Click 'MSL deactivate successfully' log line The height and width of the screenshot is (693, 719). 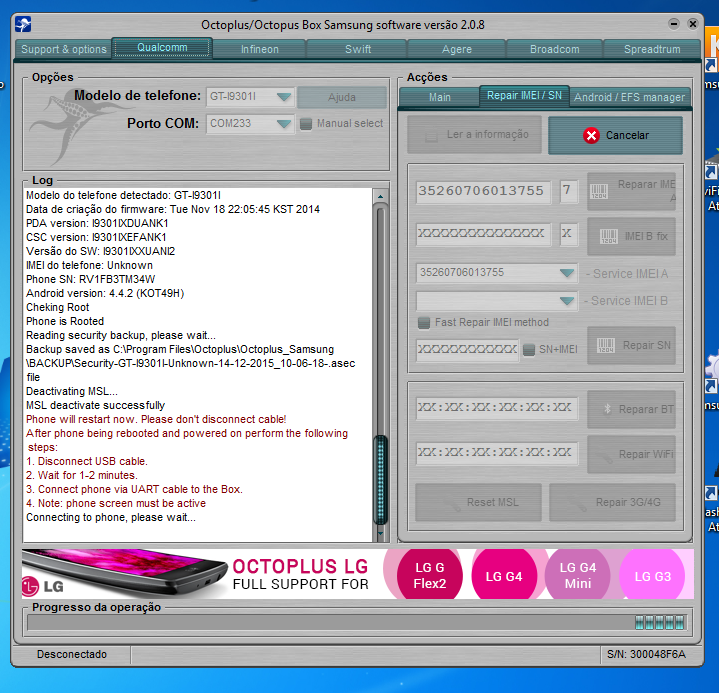click(95, 405)
